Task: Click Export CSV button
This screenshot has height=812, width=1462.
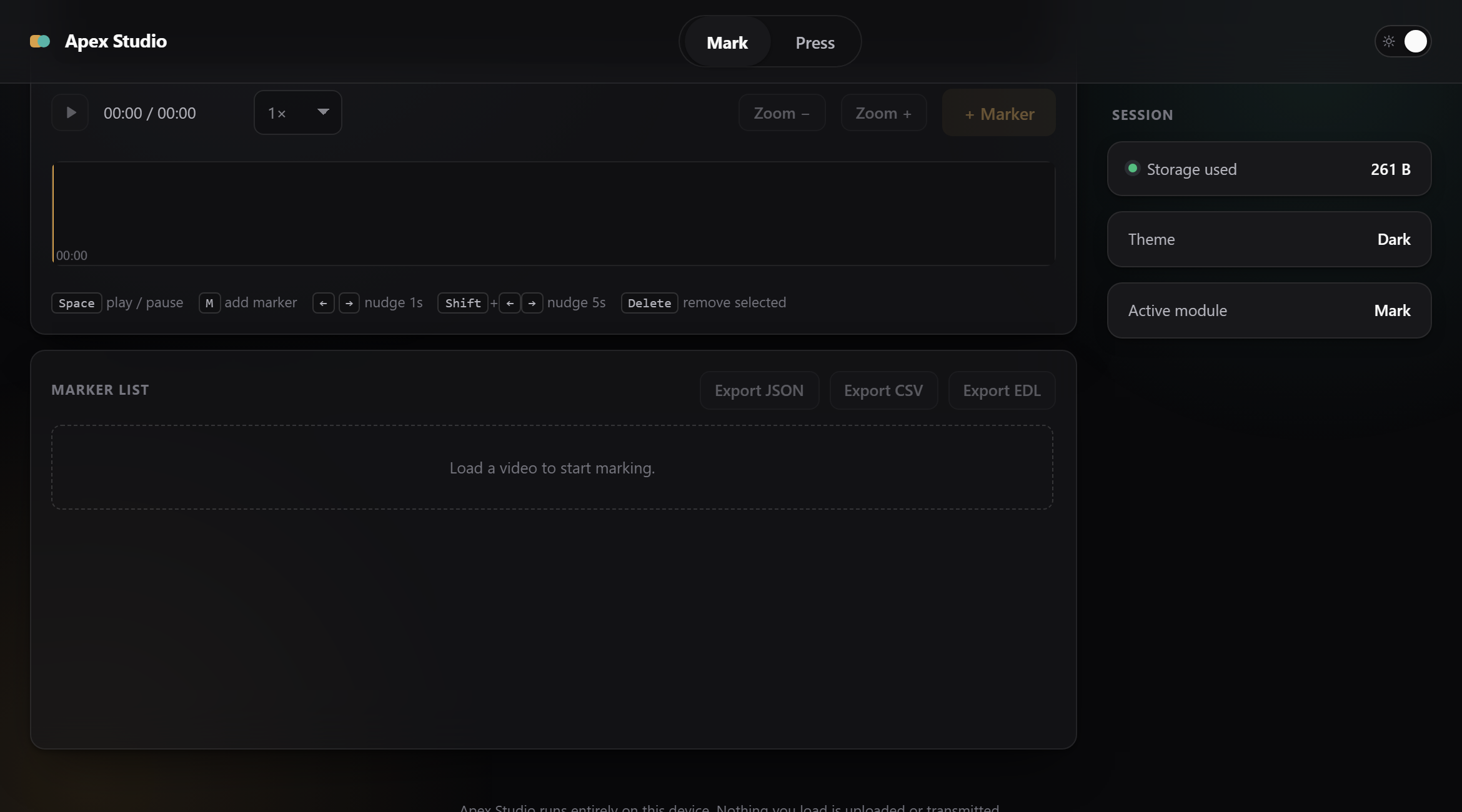Action: [883, 390]
